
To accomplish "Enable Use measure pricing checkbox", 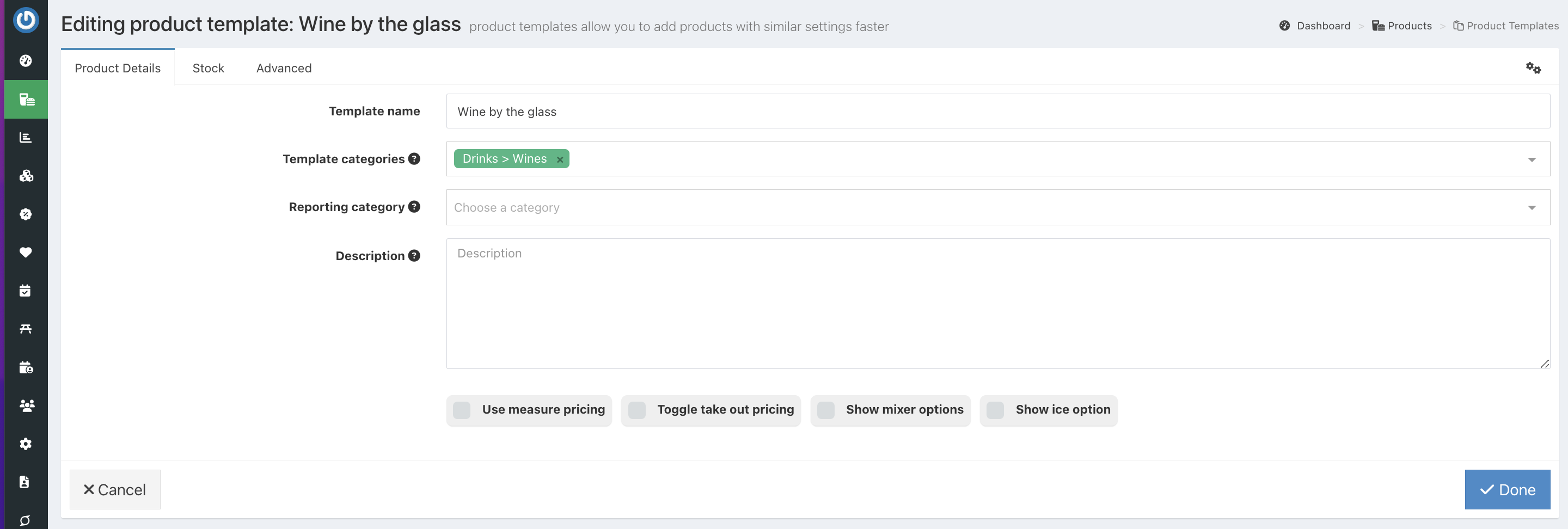I will pyautogui.click(x=462, y=410).
